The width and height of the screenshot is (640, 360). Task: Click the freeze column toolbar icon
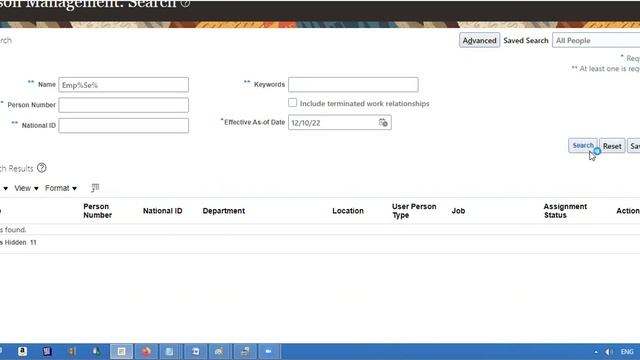click(95, 188)
